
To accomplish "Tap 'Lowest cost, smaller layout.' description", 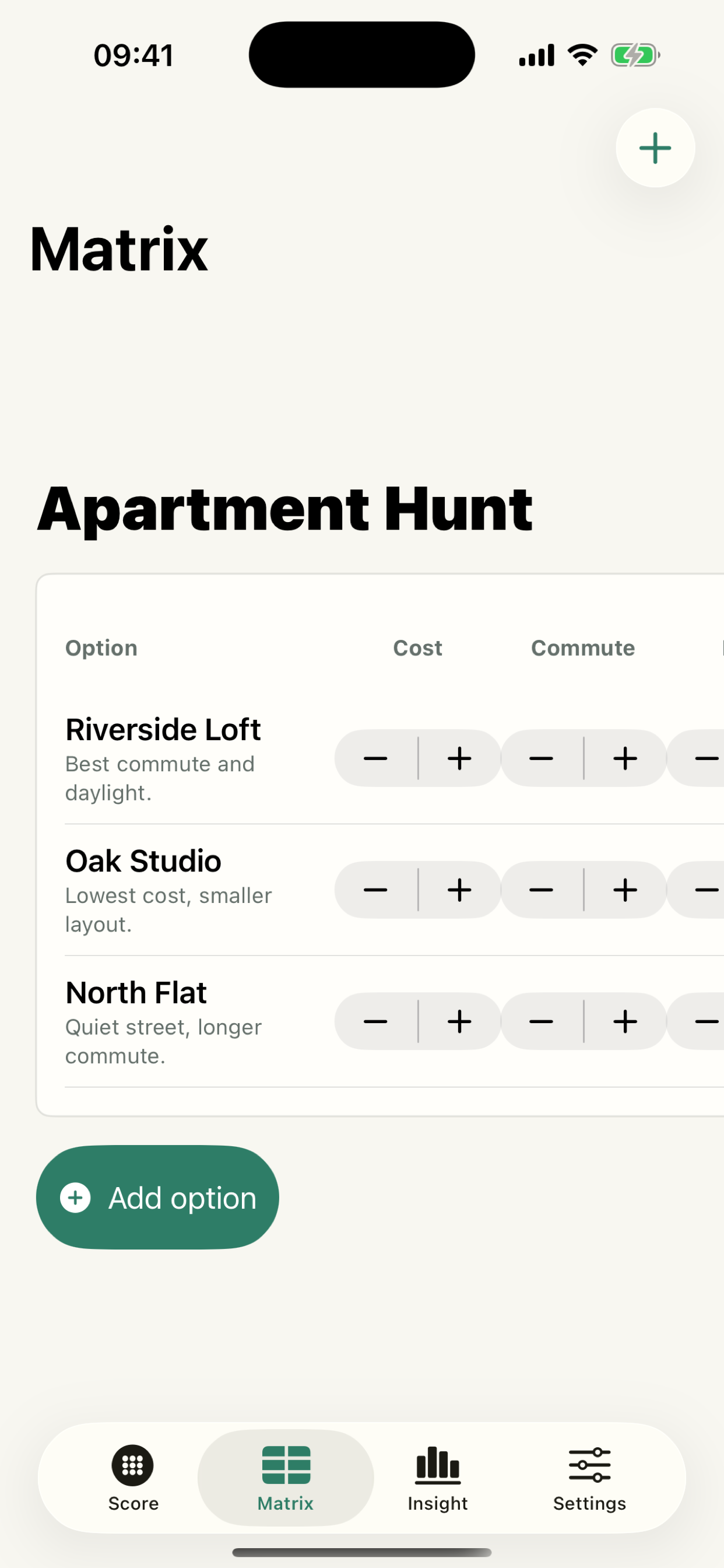I will (168, 909).
